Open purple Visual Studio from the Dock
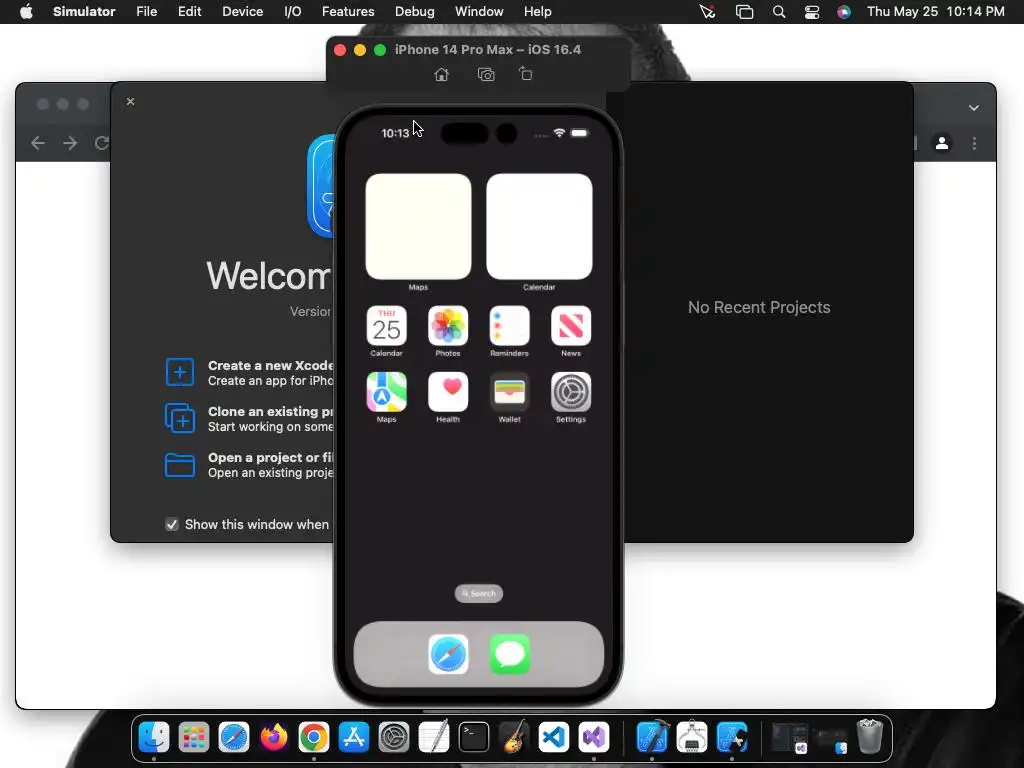This screenshot has height=768, width=1024. 594,737
